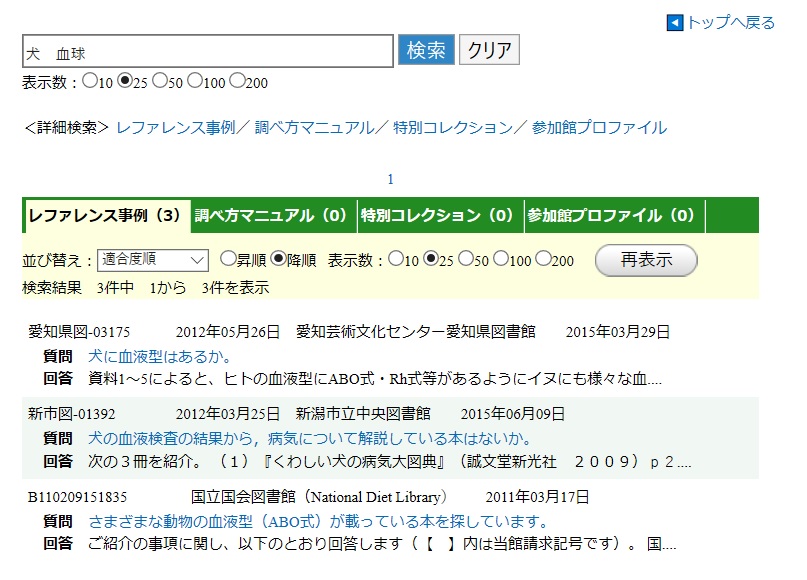Go to page 1 of the results

[x=390, y=179]
